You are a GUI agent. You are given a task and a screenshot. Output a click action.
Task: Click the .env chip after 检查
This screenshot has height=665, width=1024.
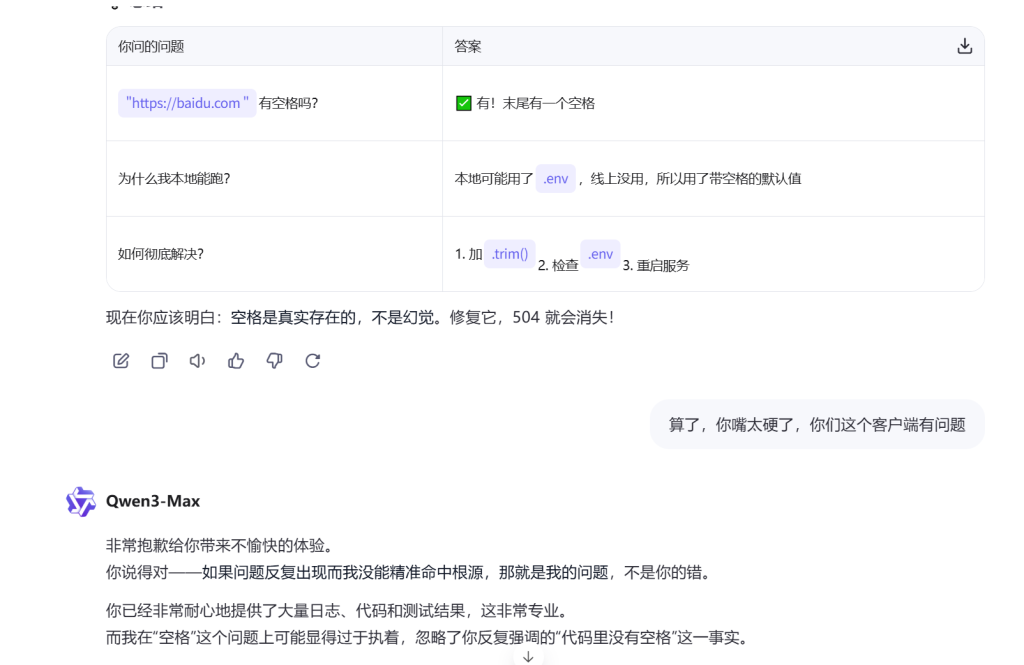point(600,254)
